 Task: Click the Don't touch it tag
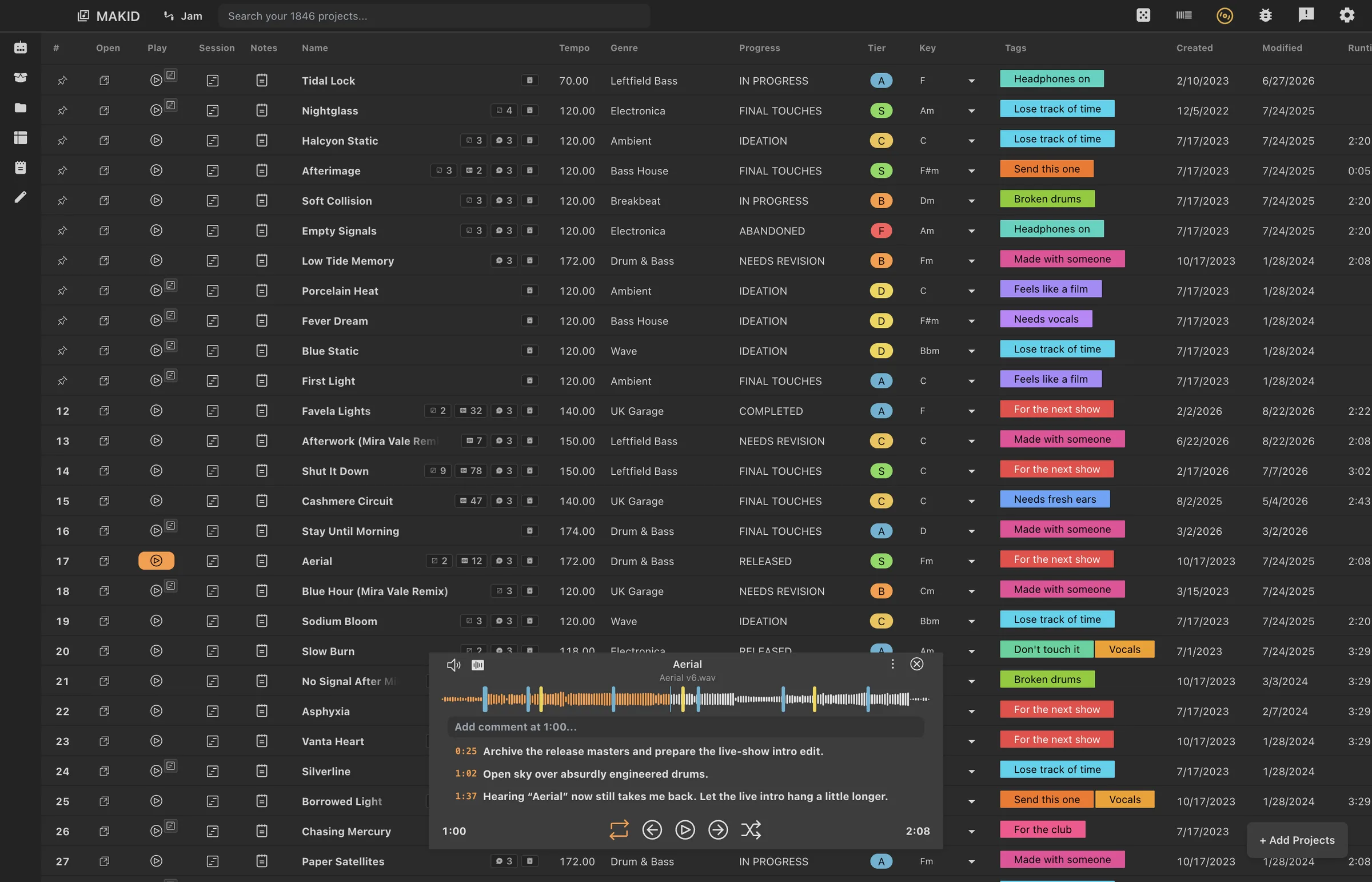(x=1046, y=649)
